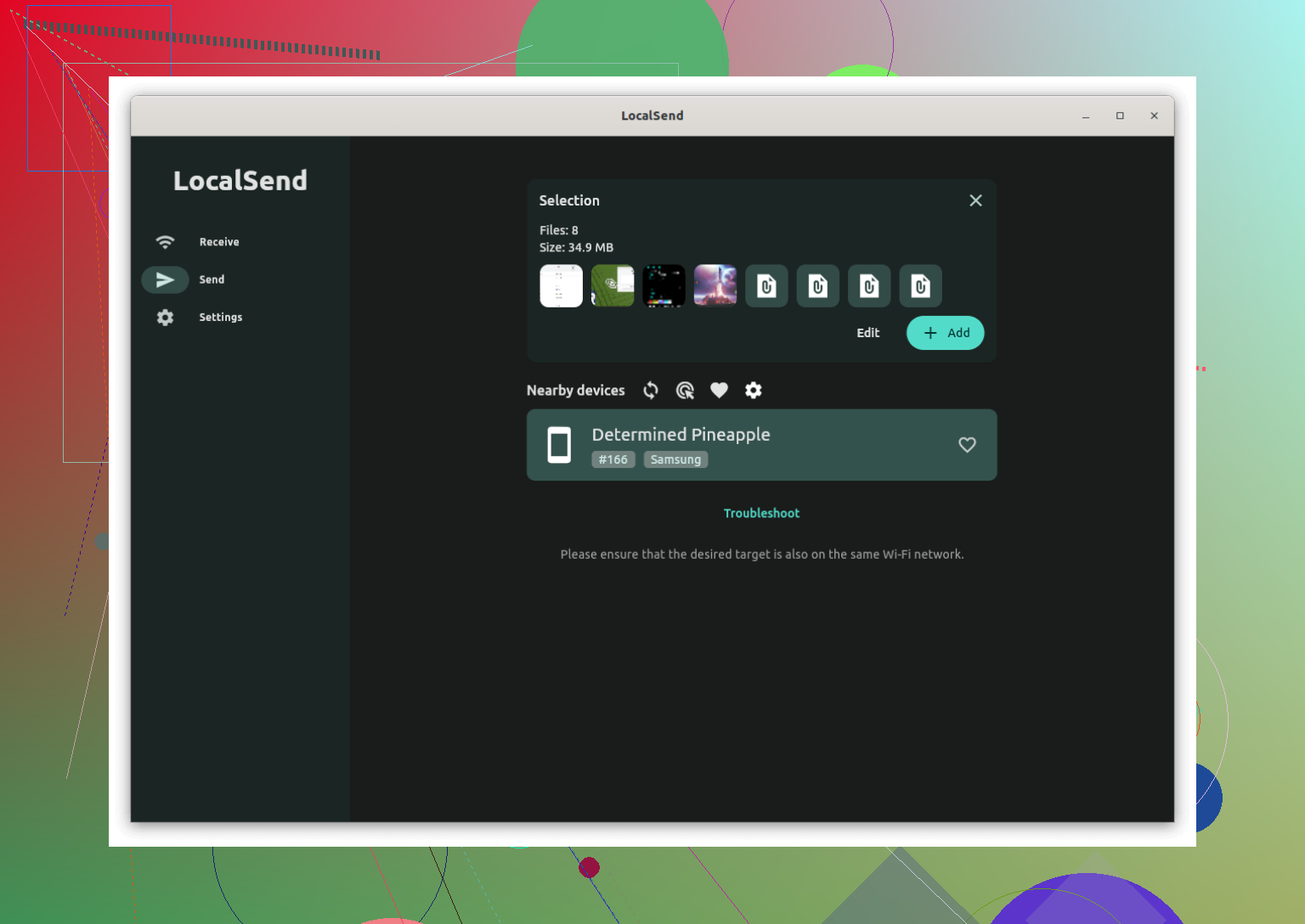Viewport: 1305px width, 924px height.
Task: Open the green image thumbnail
Action: click(x=613, y=285)
